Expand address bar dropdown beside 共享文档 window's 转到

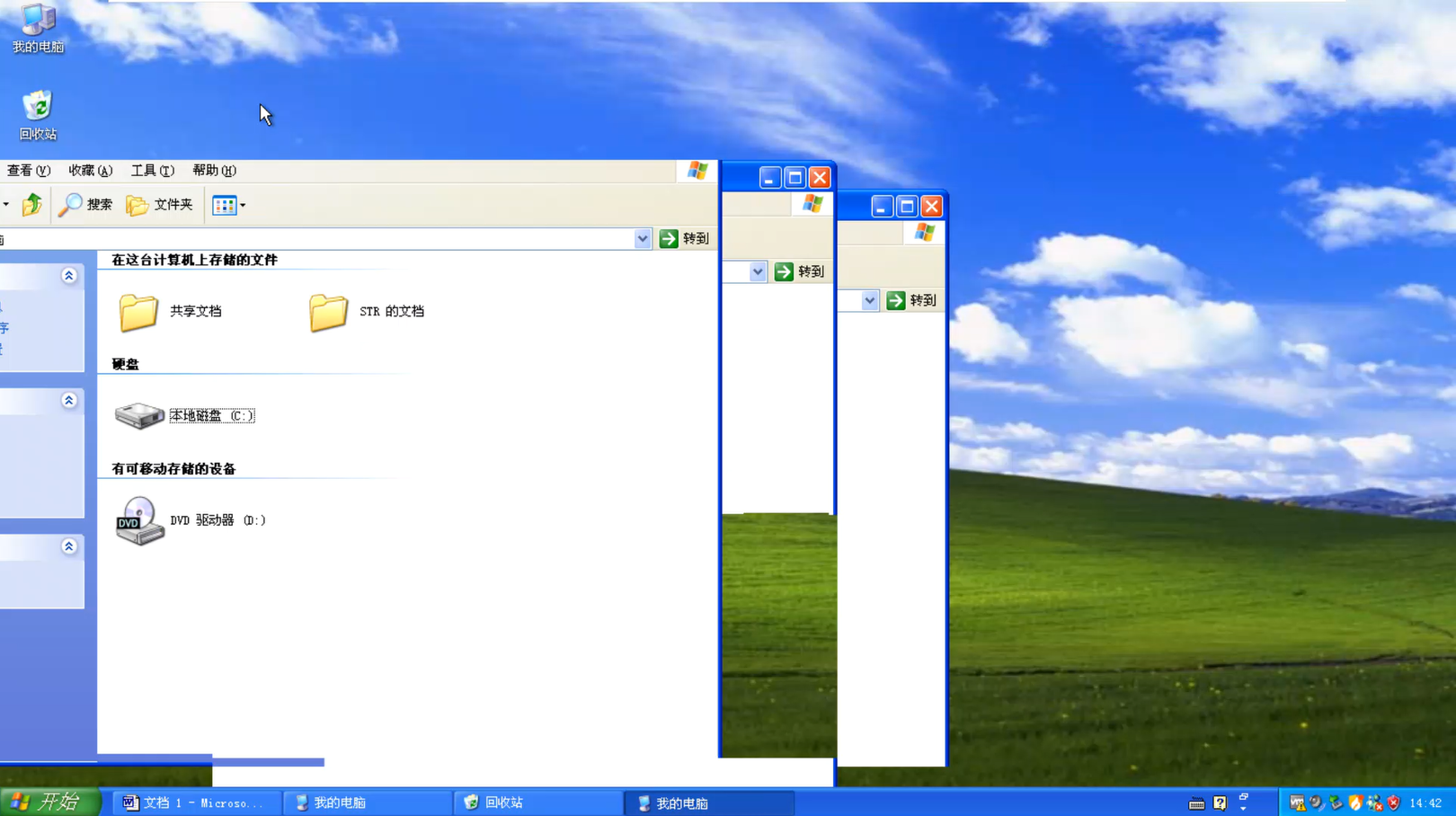point(642,239)
